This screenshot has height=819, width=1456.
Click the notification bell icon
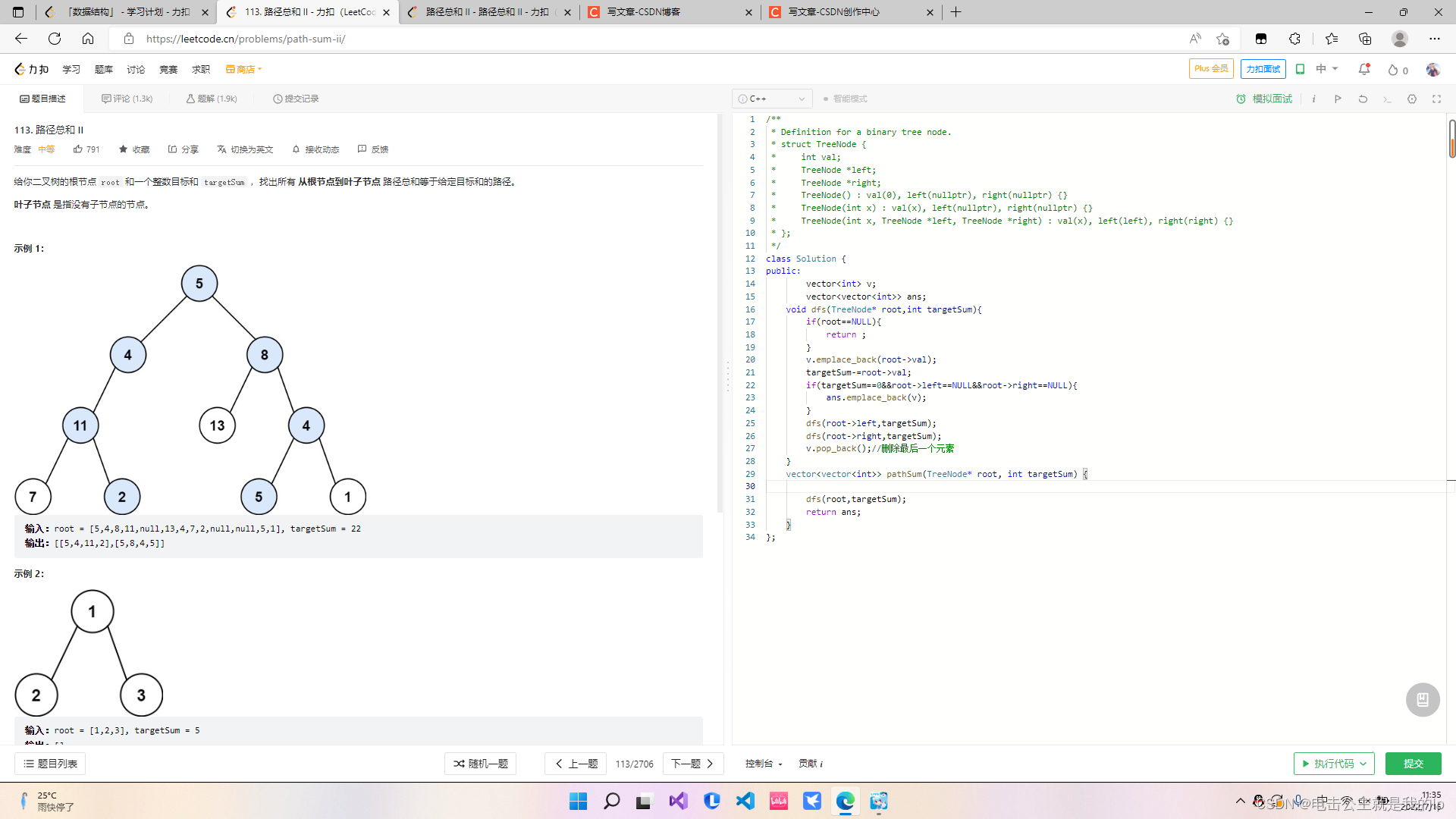1363,69
